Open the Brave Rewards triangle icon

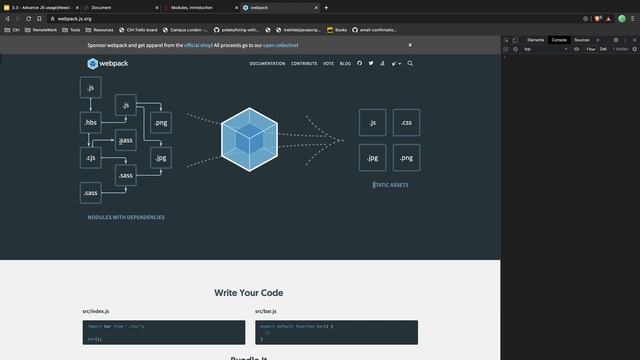609,19
